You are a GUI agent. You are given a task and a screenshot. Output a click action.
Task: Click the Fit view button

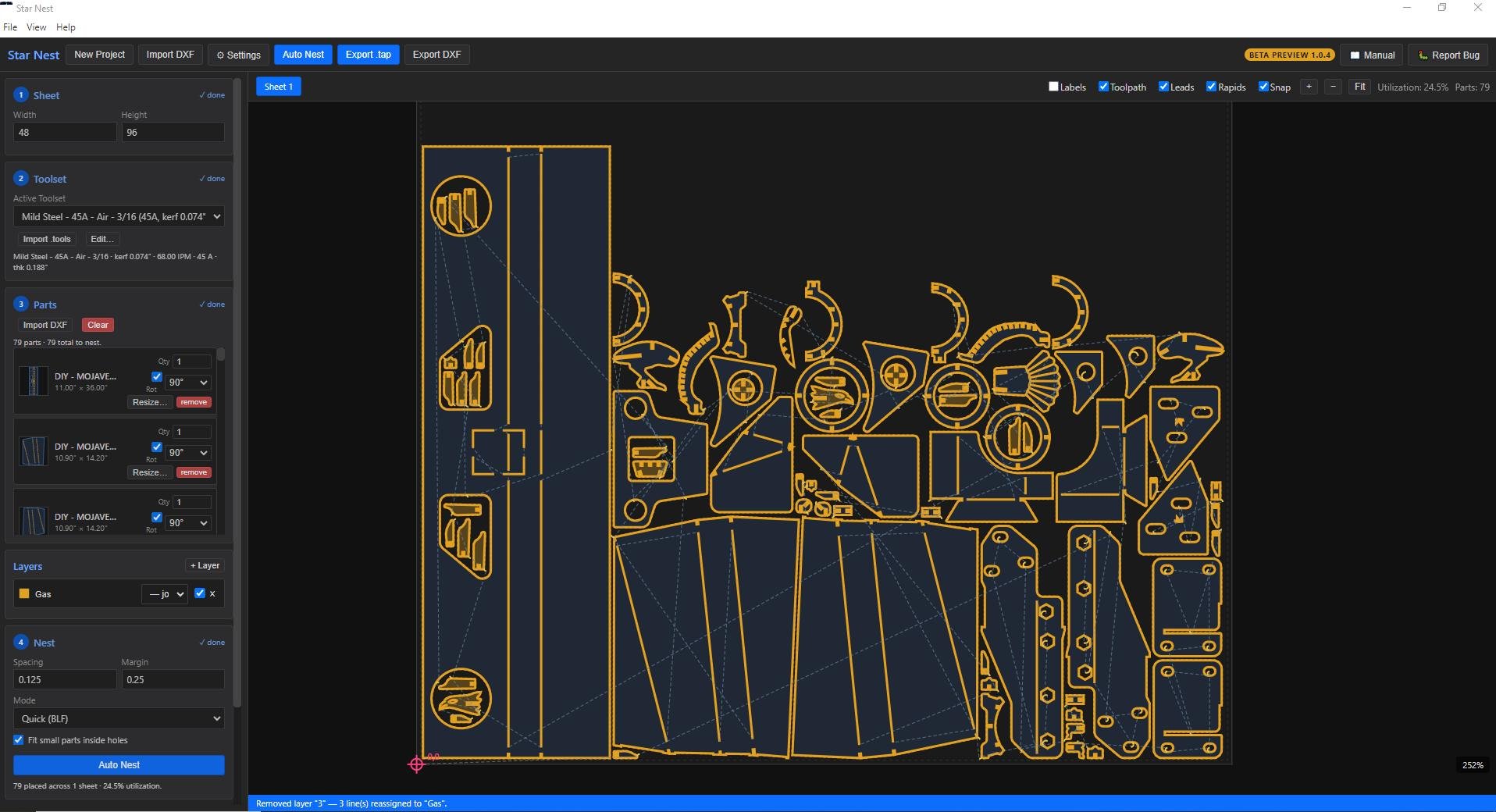point(1359,87)
